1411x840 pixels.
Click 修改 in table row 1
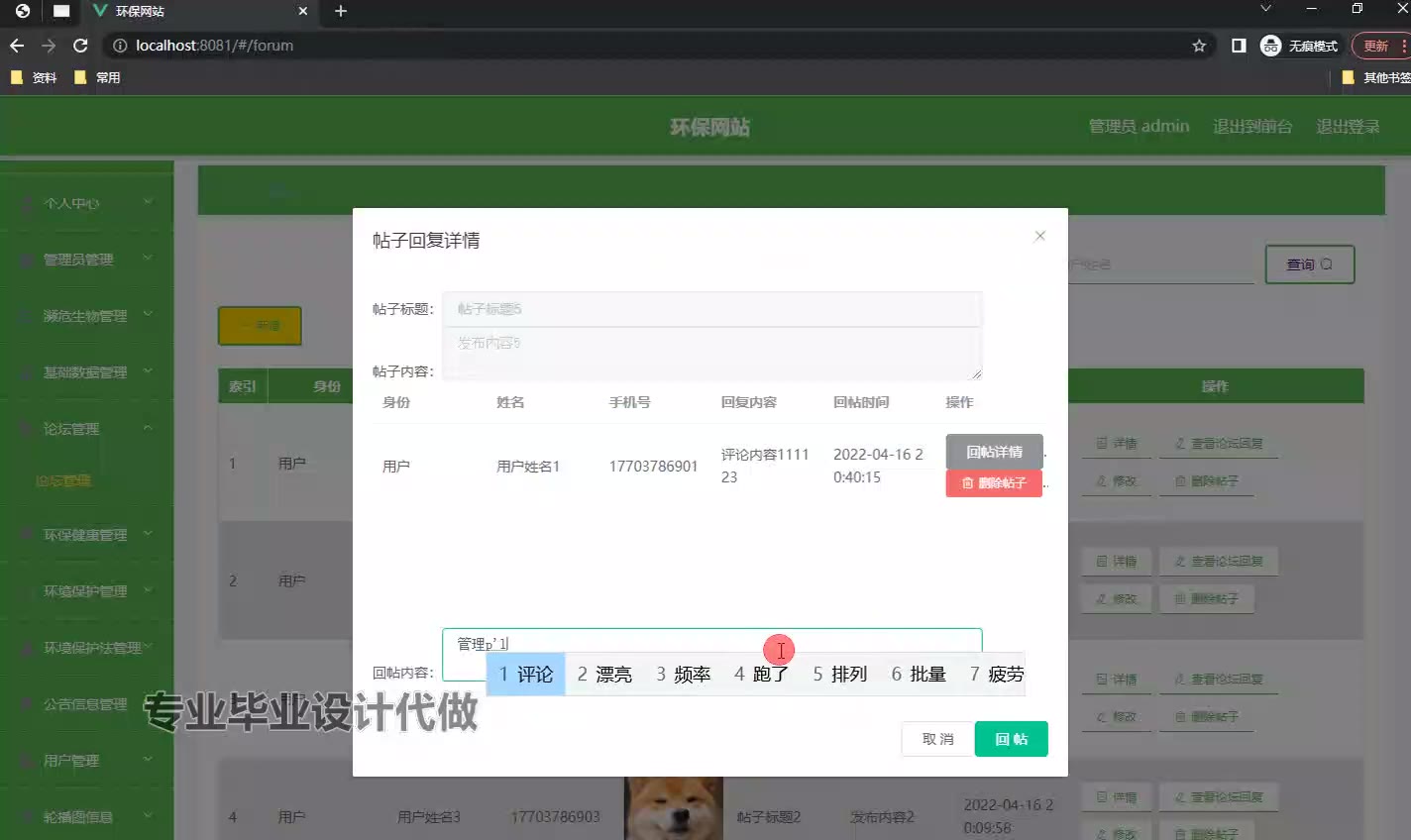tap(1117, 481)
